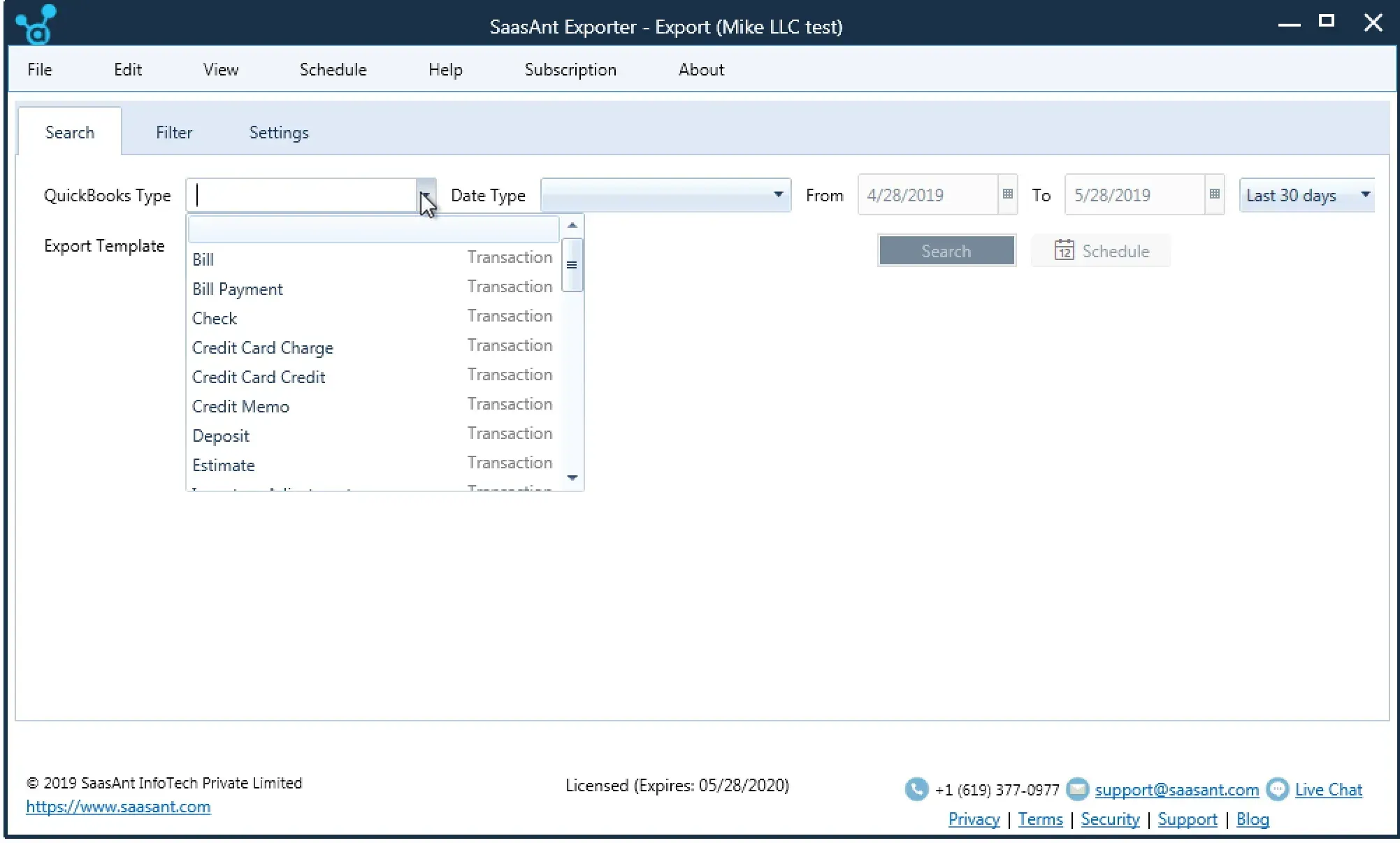Open the Privacy link
The height and width of the screenshot is (843, 1400).
pyautogui.click(x=974, y=819)
